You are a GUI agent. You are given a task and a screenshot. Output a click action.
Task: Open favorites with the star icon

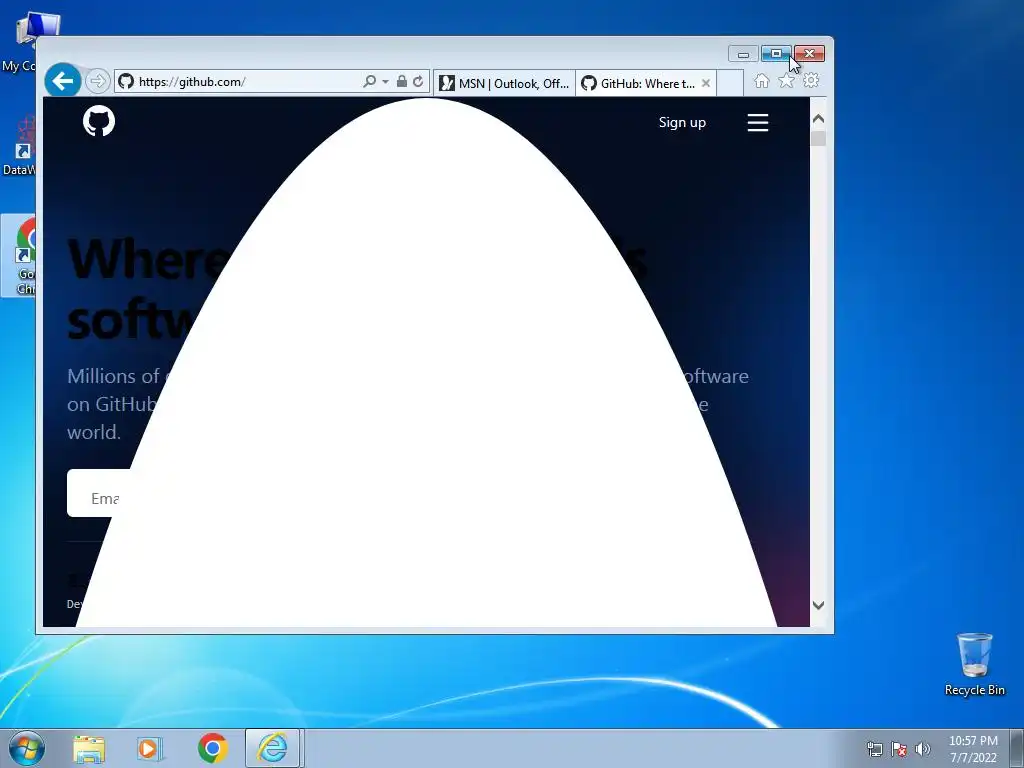point(786,80)
